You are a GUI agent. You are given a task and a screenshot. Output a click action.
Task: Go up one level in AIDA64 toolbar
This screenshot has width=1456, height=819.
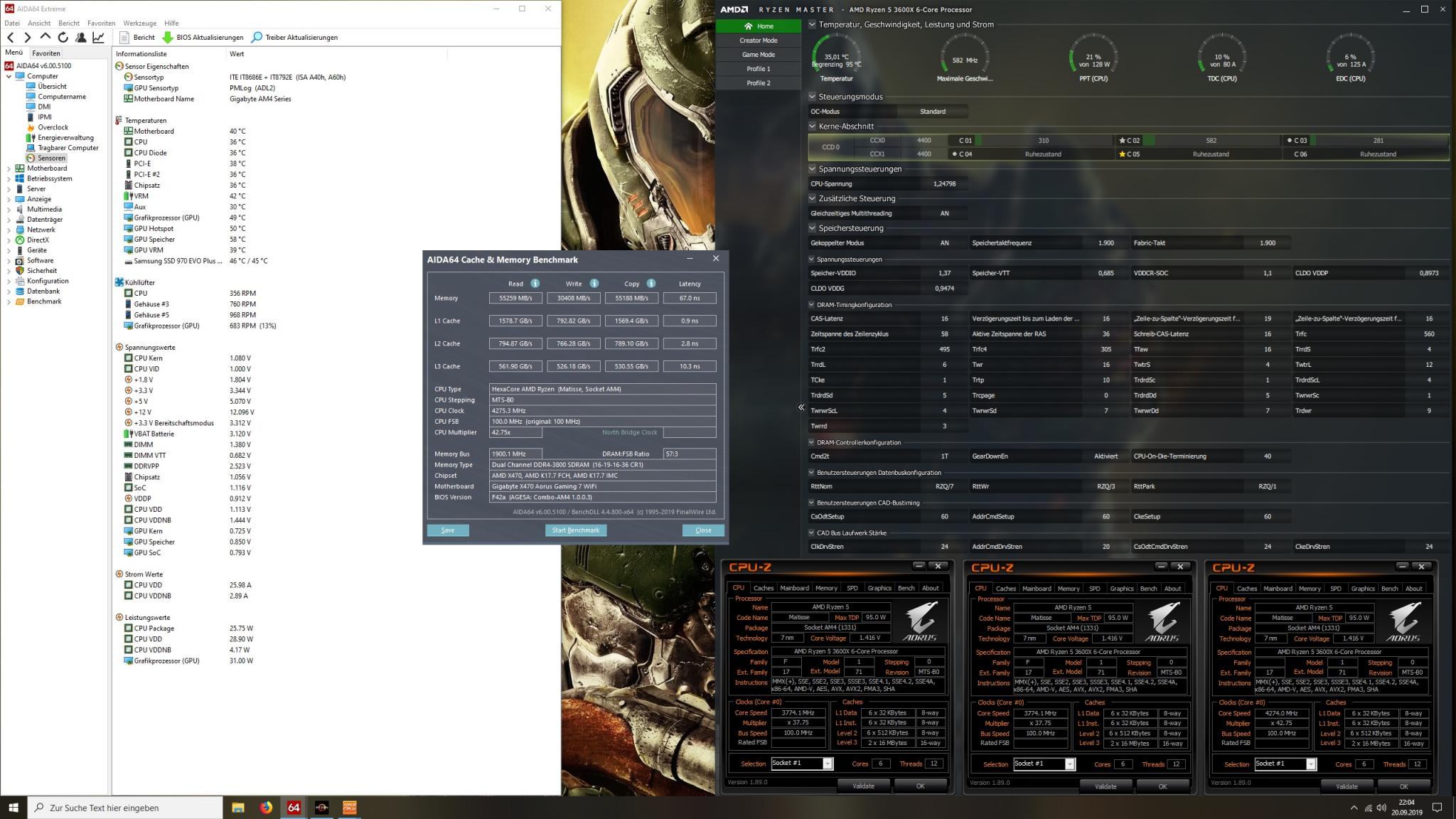45,37
